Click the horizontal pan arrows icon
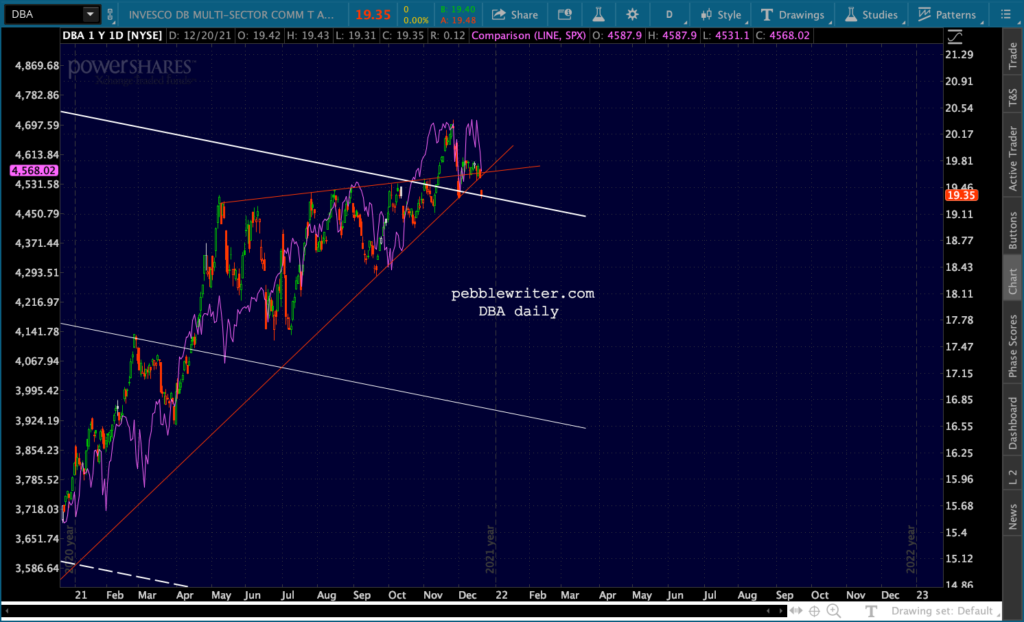 796,612
